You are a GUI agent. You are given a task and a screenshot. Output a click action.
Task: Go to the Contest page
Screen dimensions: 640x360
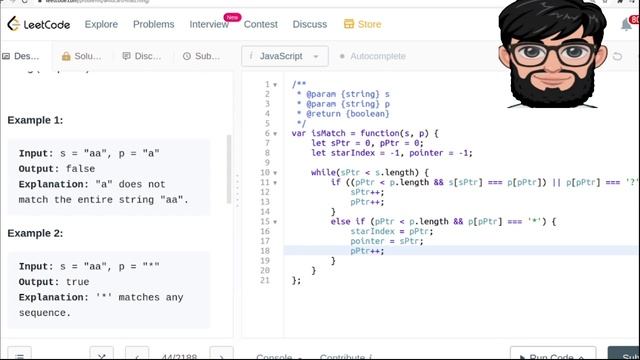(x=260, y=24)
